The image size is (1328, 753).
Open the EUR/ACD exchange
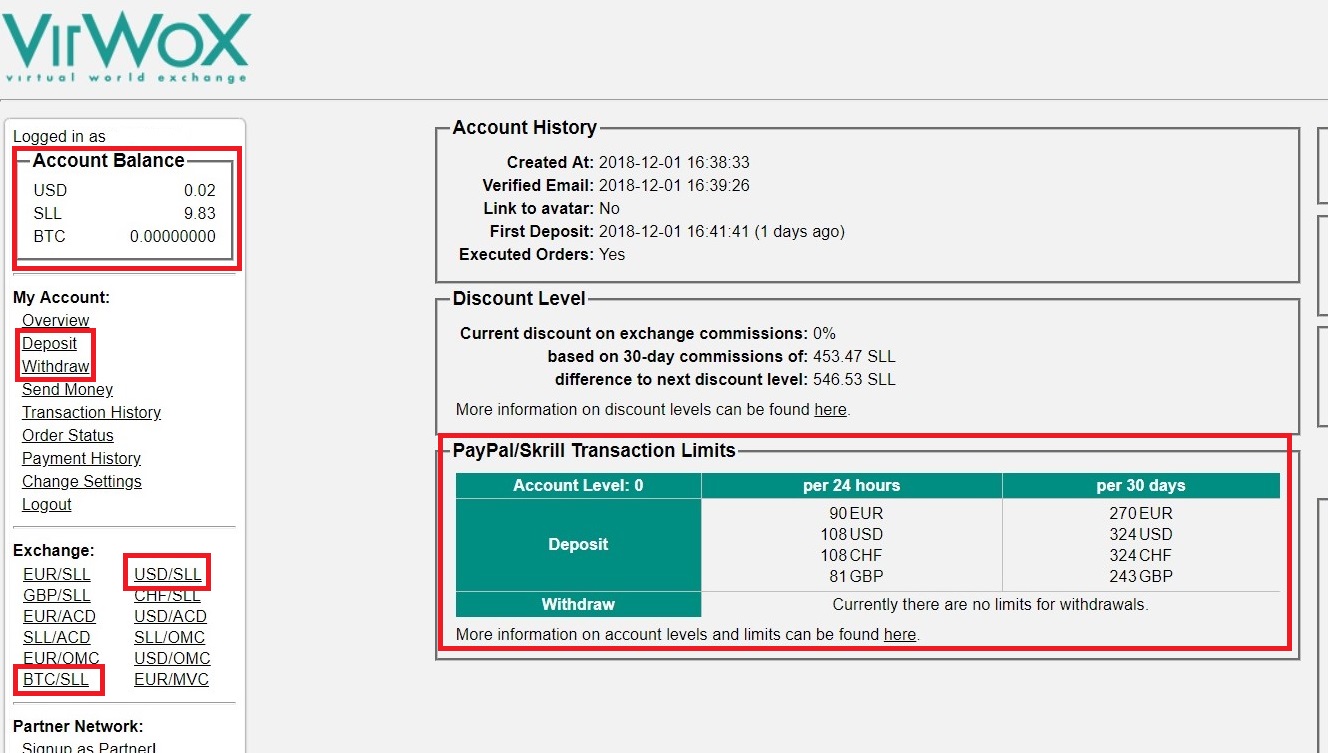[60, 617]
